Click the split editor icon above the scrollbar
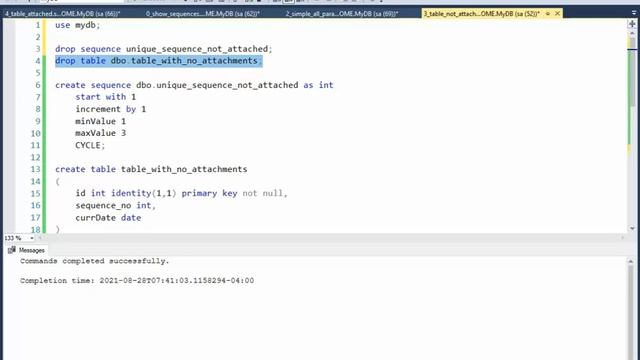Image resolution: width=640 pixels, height=360 pixels. coord(632,24)
